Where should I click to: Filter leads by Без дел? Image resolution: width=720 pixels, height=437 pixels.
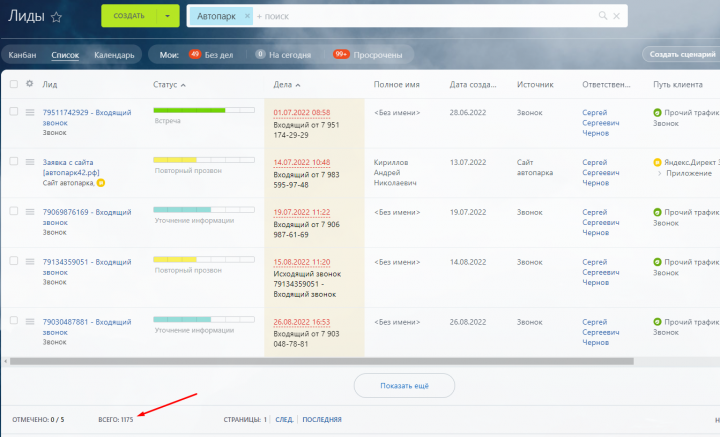(219, 55)
